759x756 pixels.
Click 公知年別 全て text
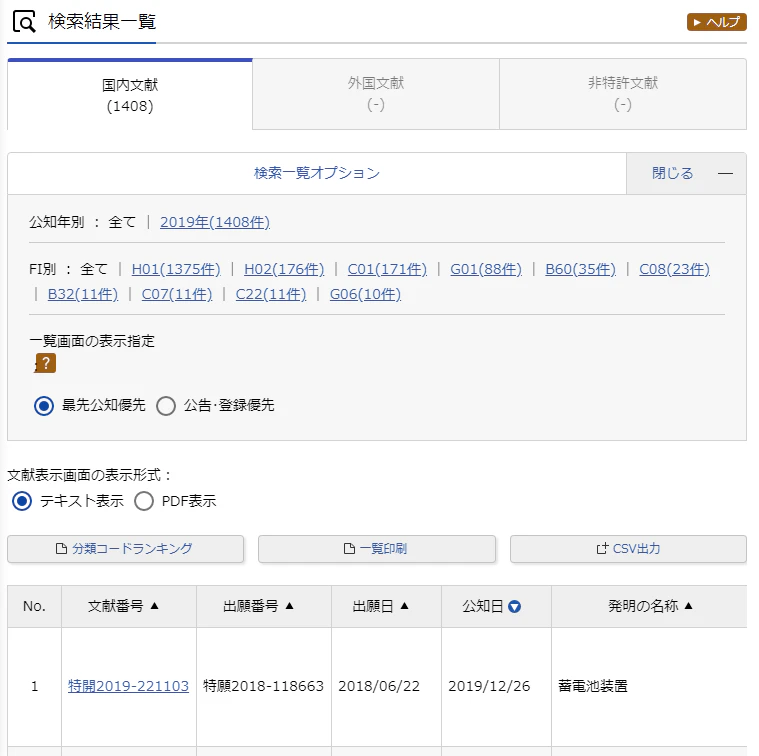[x=122, y=222]
